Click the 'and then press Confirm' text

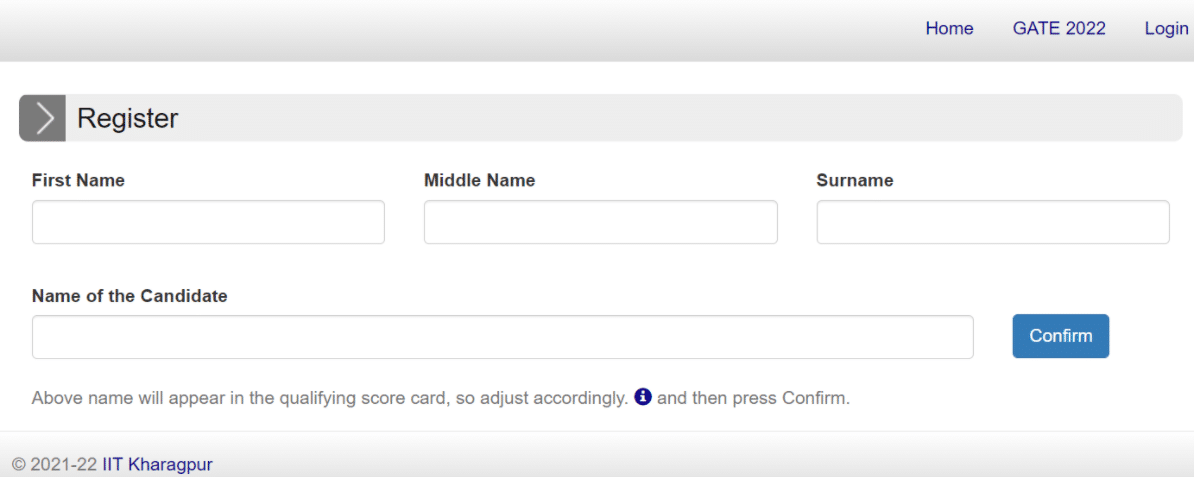coord(753,398)
